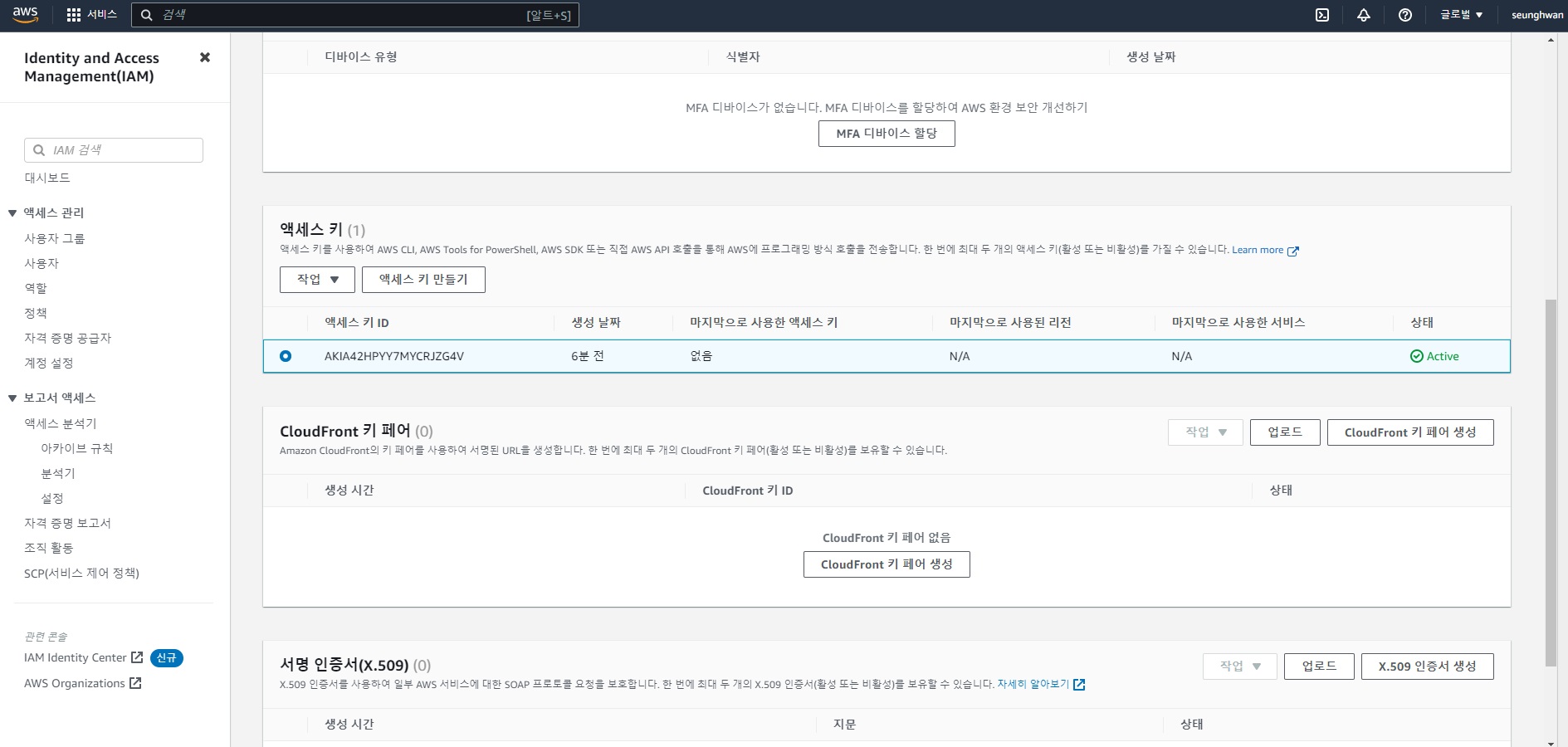Open 분석기 in the sidebar
Viewport: 1568px width, 747px height.
point(58,473)
